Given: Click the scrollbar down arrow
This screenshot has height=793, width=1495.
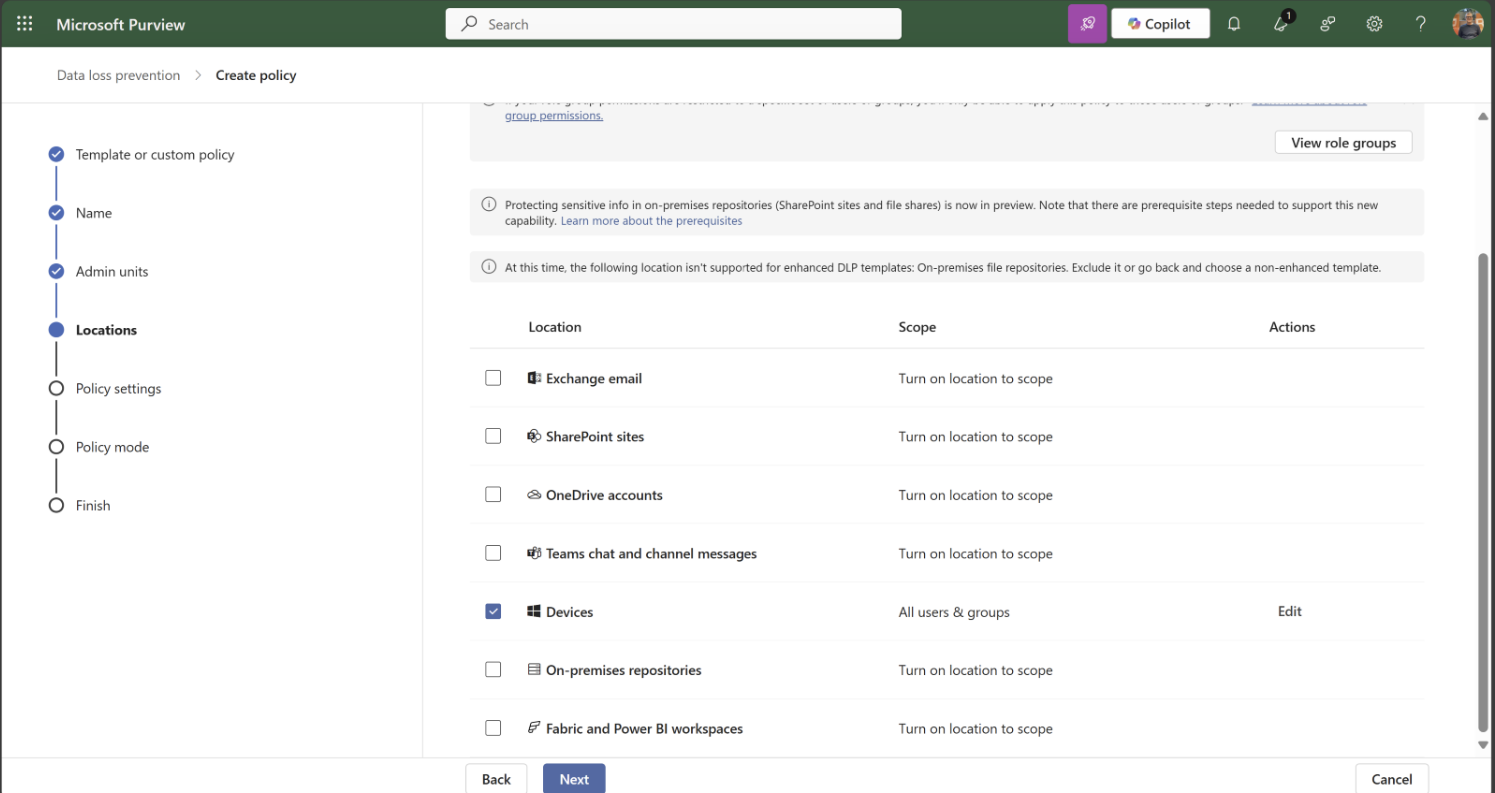Looking at the screenshot, I should click(1482, 745).
